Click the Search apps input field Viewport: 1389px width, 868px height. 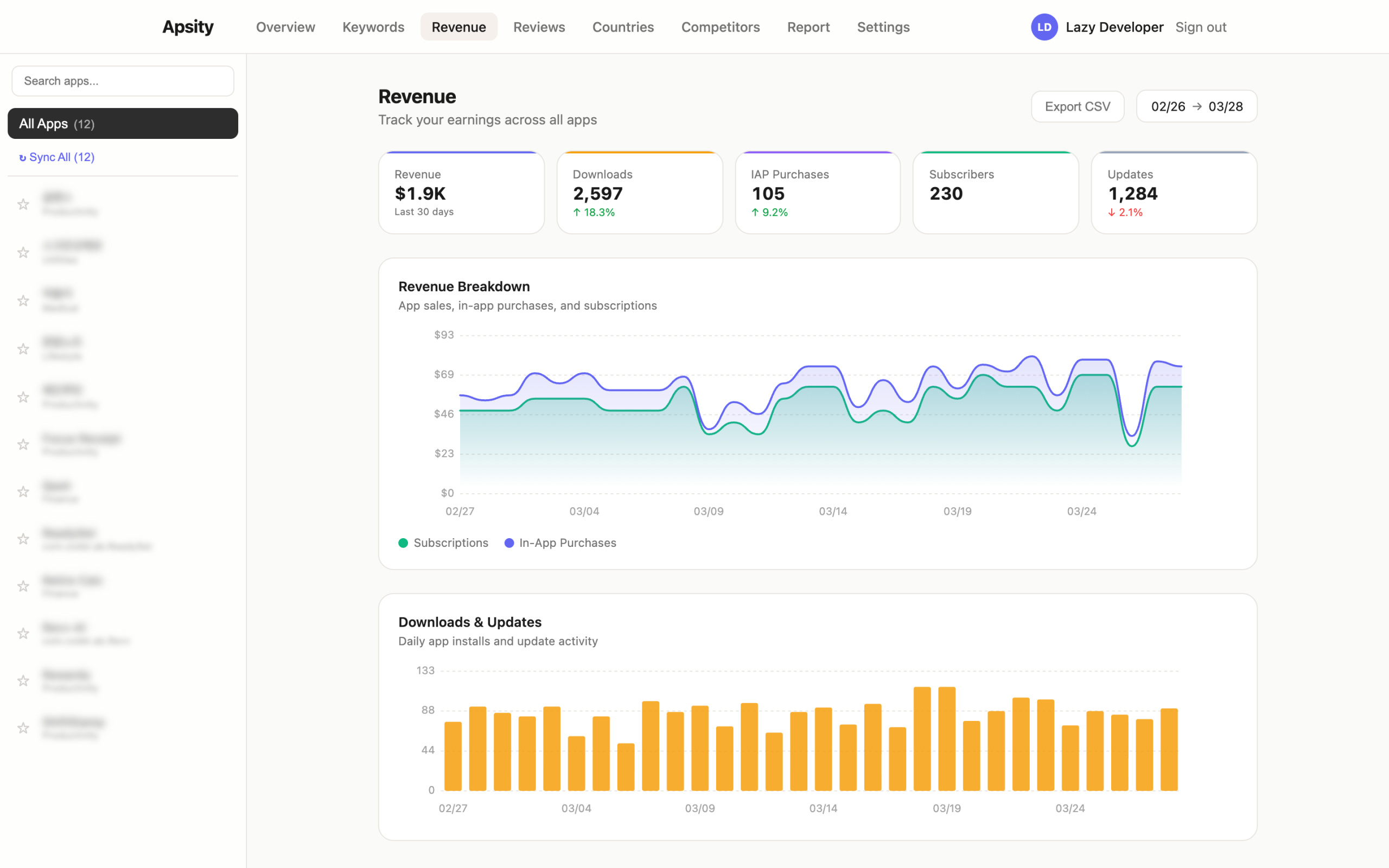(x=122, y=80)
